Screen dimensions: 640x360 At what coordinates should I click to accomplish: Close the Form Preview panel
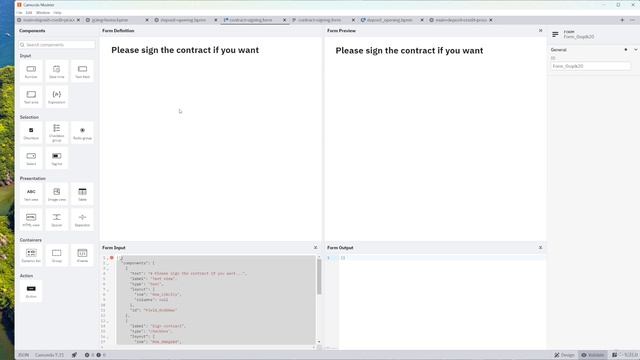pyautogui.click(x=540, y=31)
